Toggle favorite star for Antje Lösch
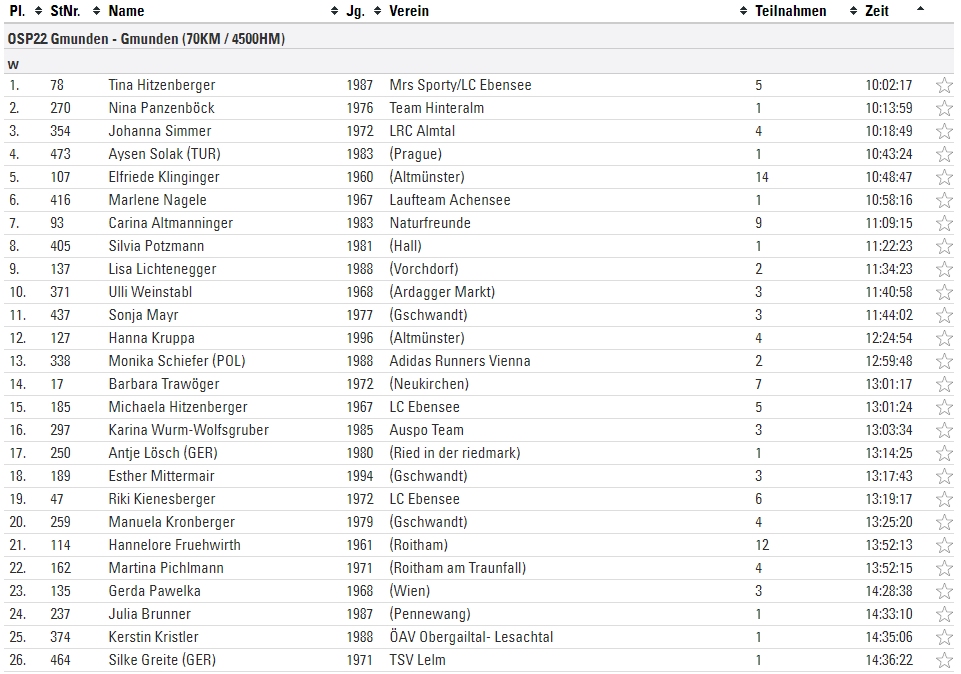961x674 pixels. point(944,453)
